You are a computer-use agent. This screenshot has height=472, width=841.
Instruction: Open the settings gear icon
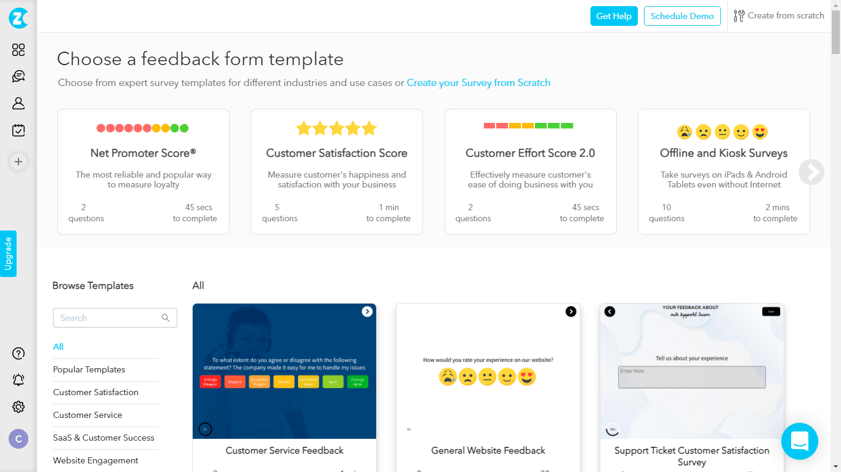(x=18, y=407)
